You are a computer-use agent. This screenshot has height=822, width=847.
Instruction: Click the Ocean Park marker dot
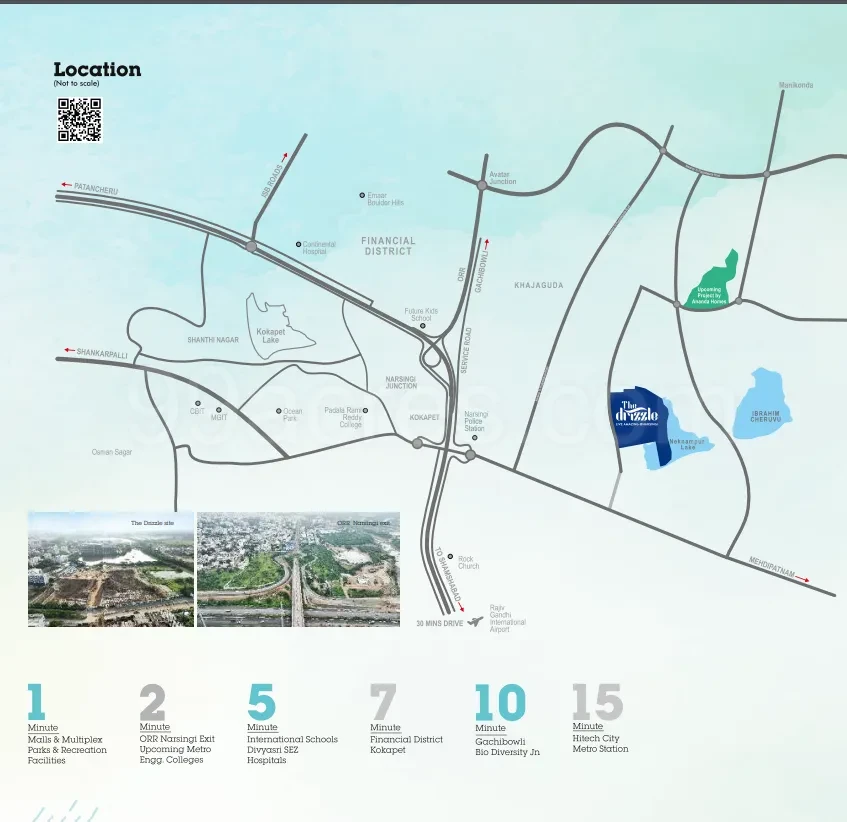(x=279, y=411)
